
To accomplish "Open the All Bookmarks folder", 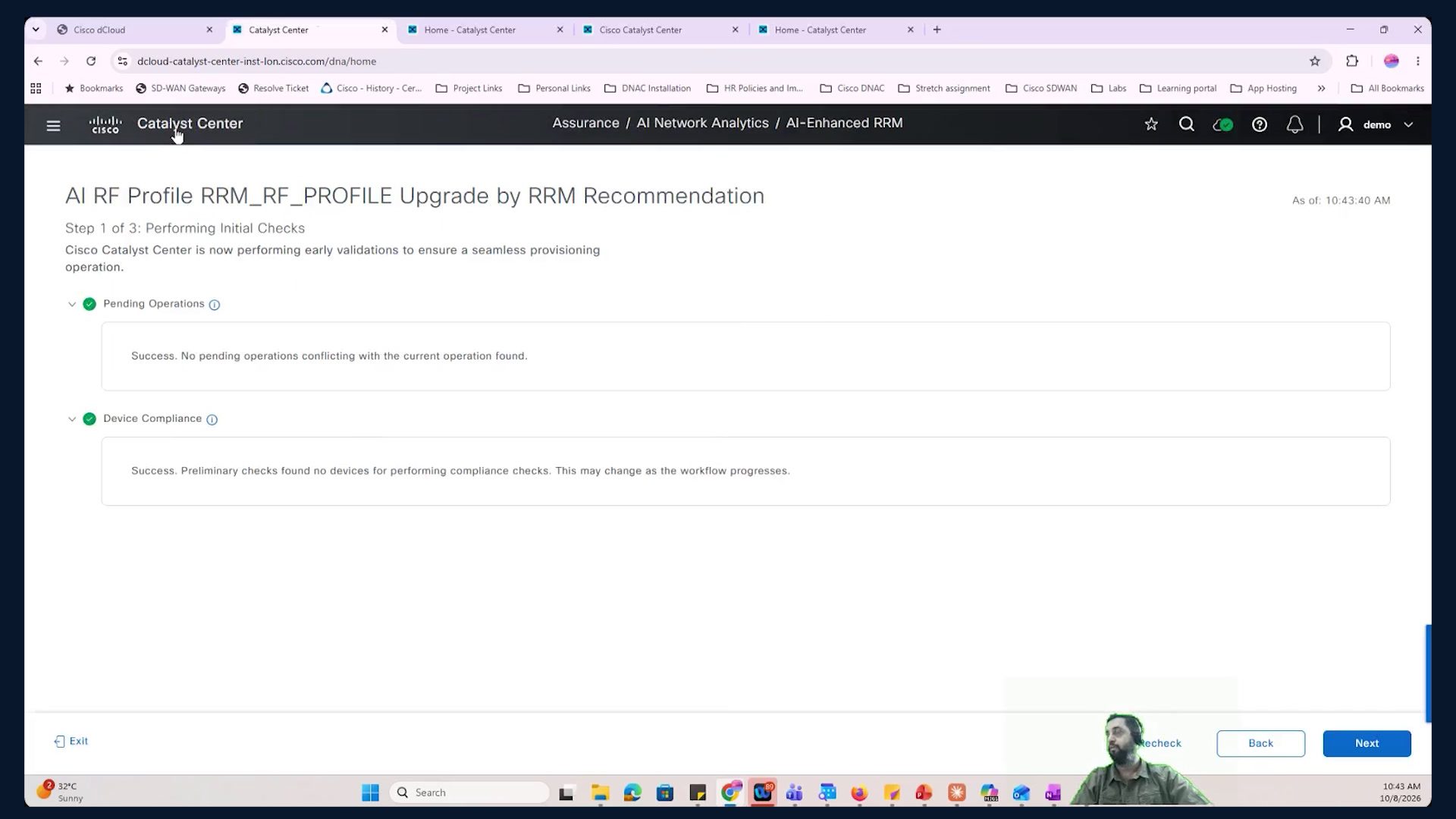I will [x=1388, y=89].
